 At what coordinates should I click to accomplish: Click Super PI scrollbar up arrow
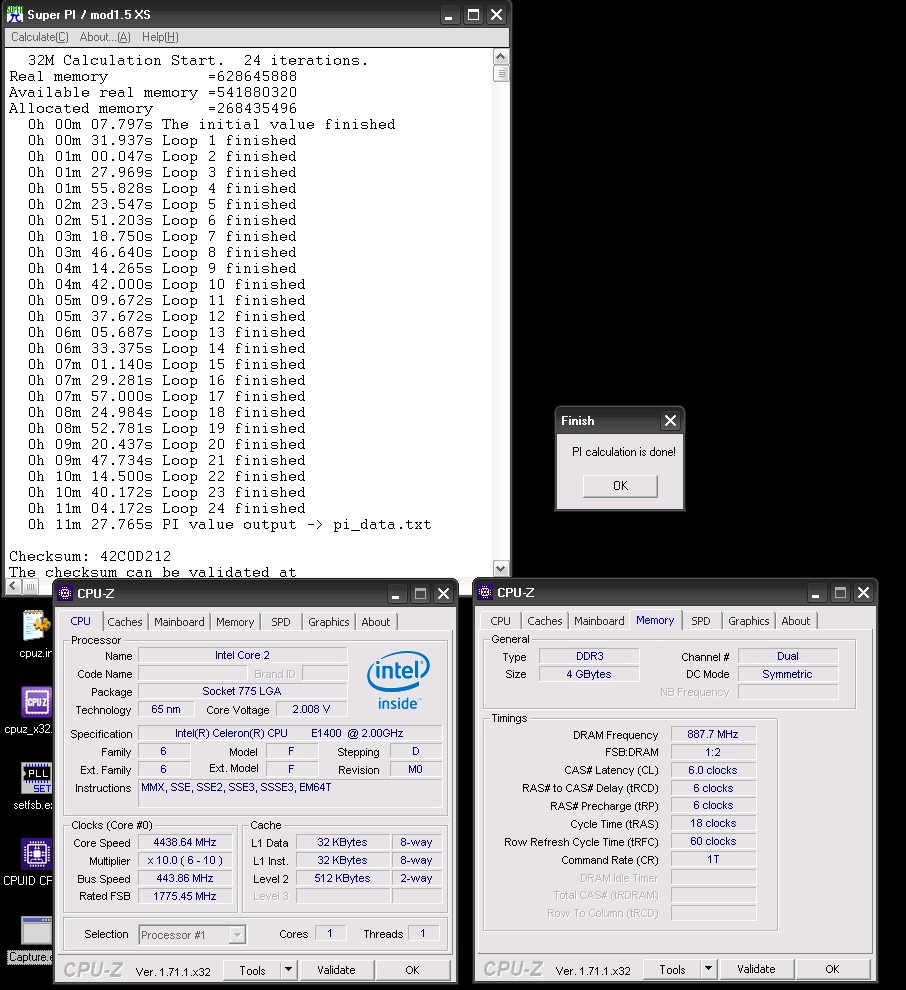501,57
